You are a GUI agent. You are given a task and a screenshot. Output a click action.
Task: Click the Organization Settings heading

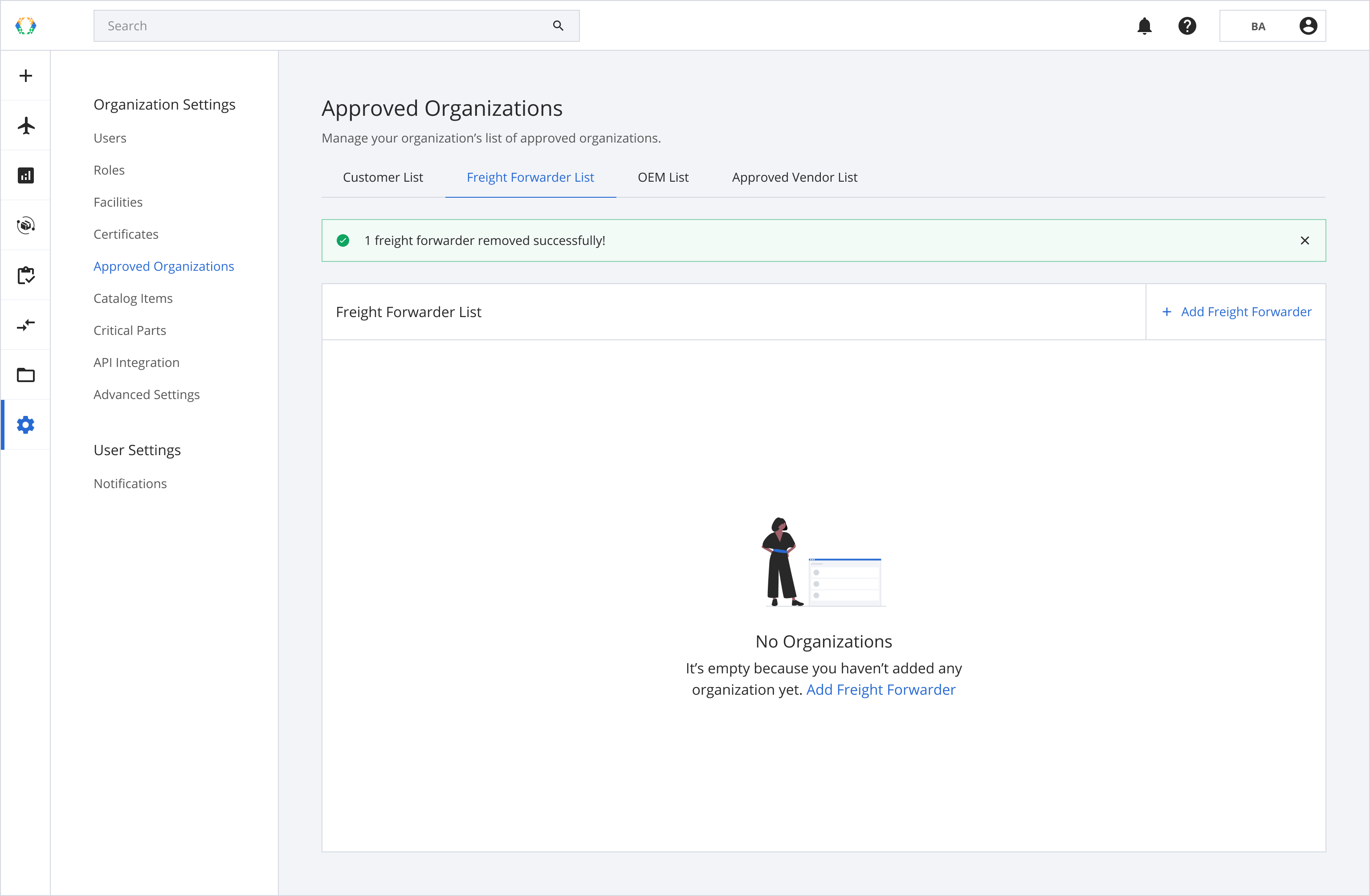tap(165, 105)
